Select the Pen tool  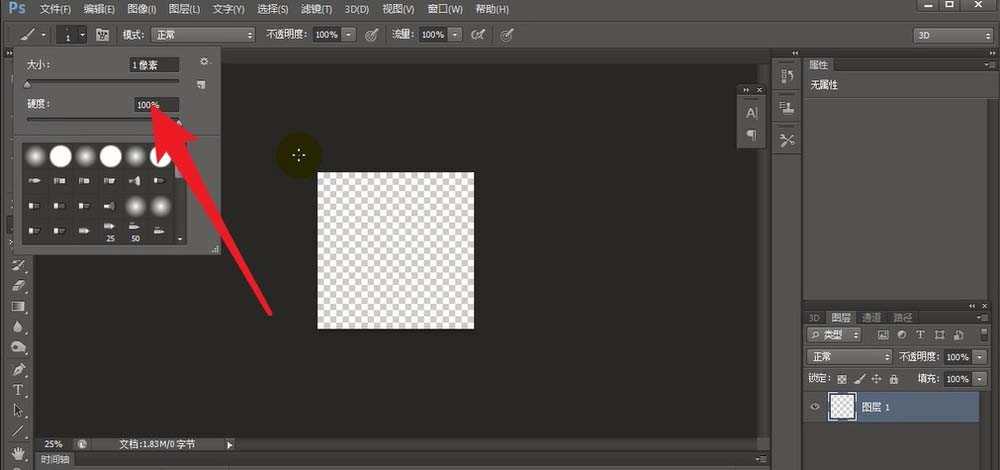click(x=18, y=370)
